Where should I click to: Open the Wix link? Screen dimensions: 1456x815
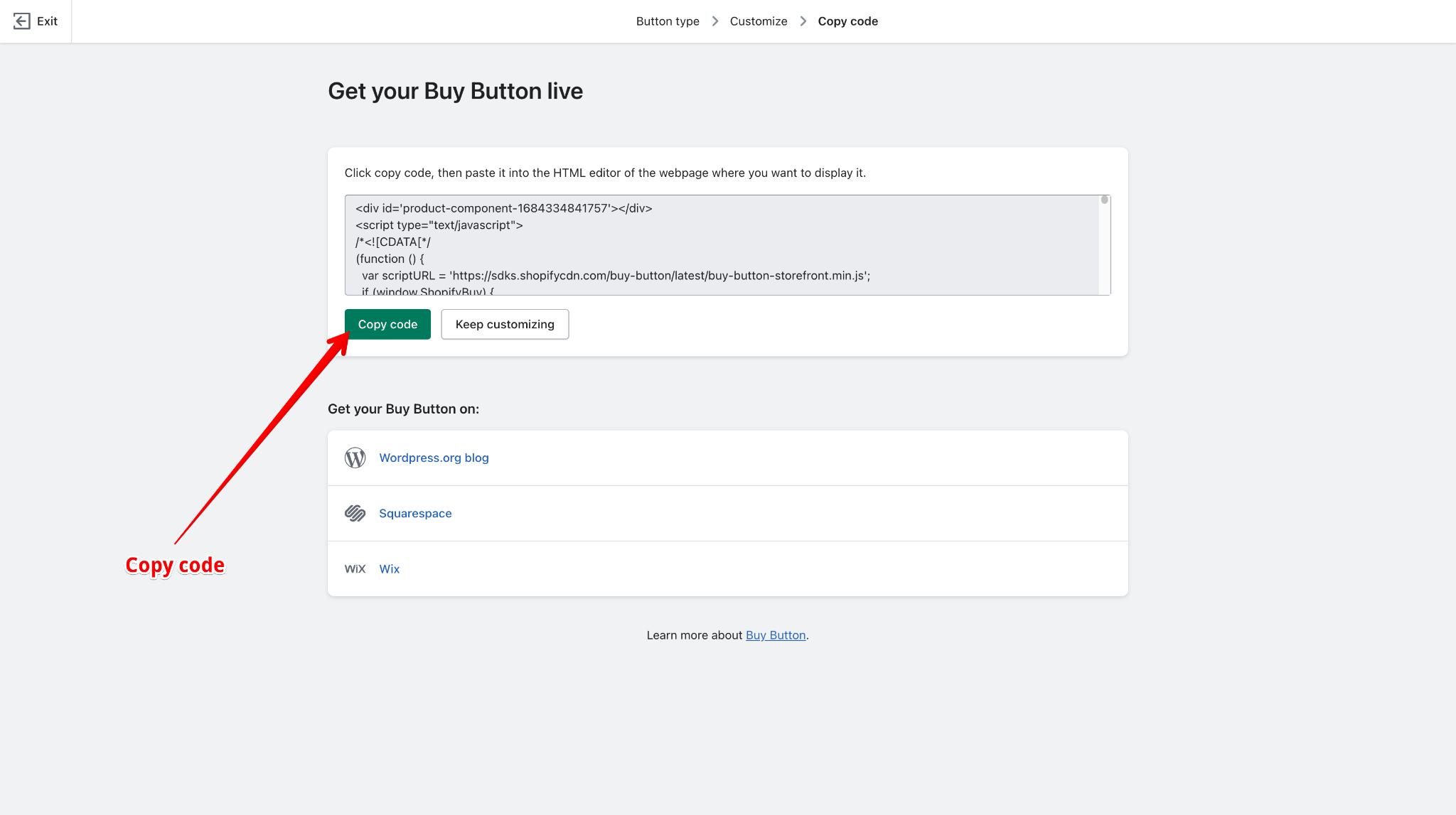click(x=389, y=568)
